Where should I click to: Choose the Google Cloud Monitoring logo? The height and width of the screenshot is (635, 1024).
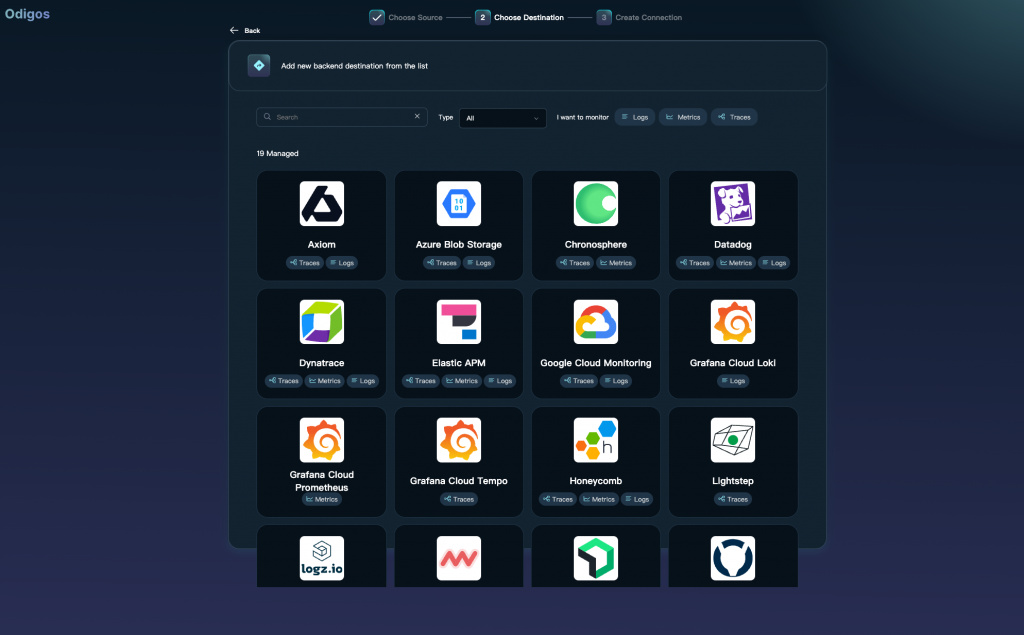pos(596,322)
